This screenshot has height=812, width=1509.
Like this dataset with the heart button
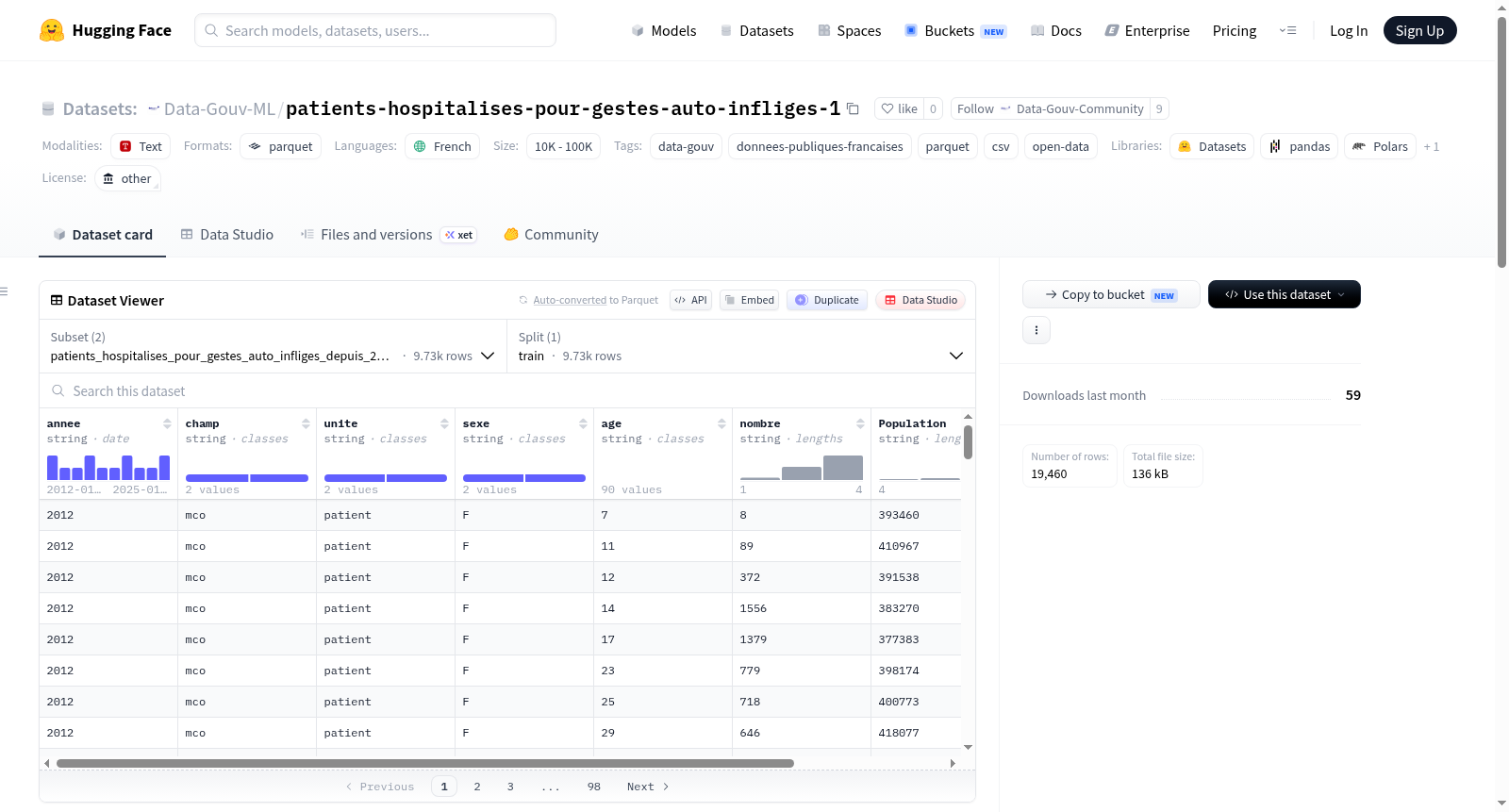point(899,108)
